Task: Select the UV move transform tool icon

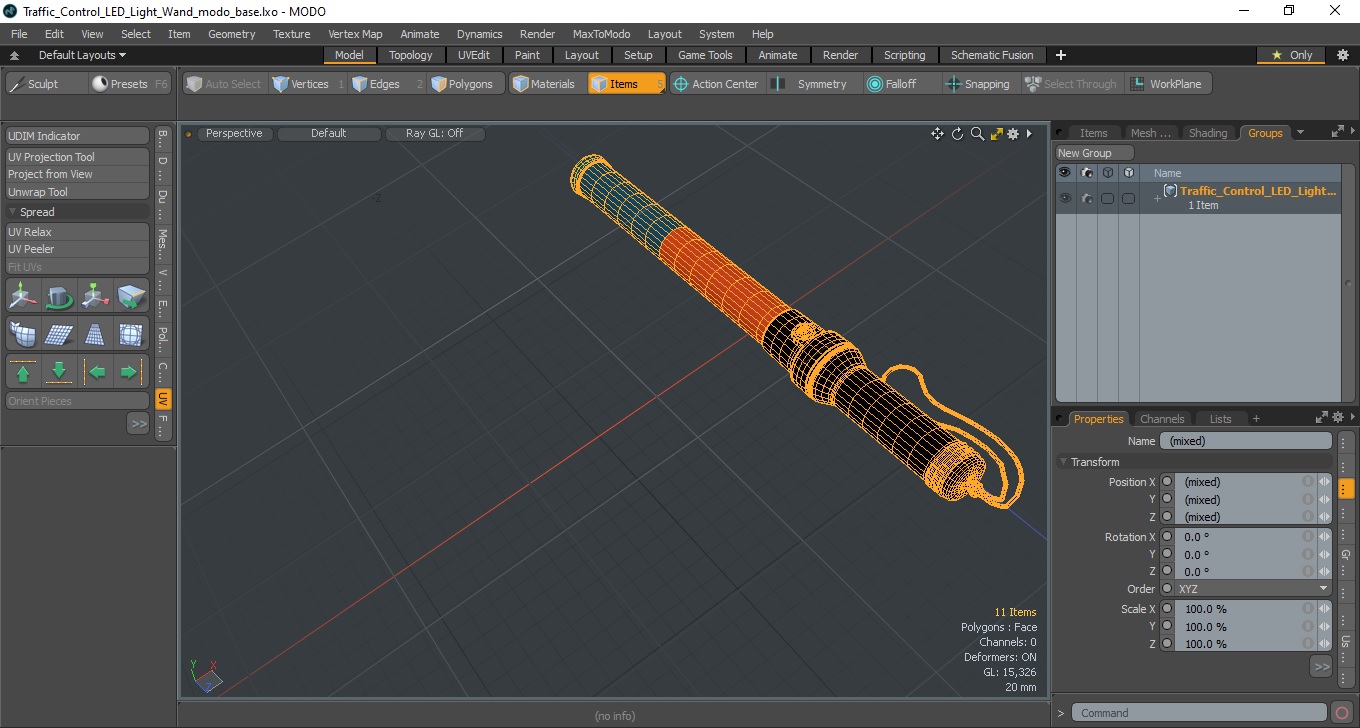Action: [x=23, y=297]
